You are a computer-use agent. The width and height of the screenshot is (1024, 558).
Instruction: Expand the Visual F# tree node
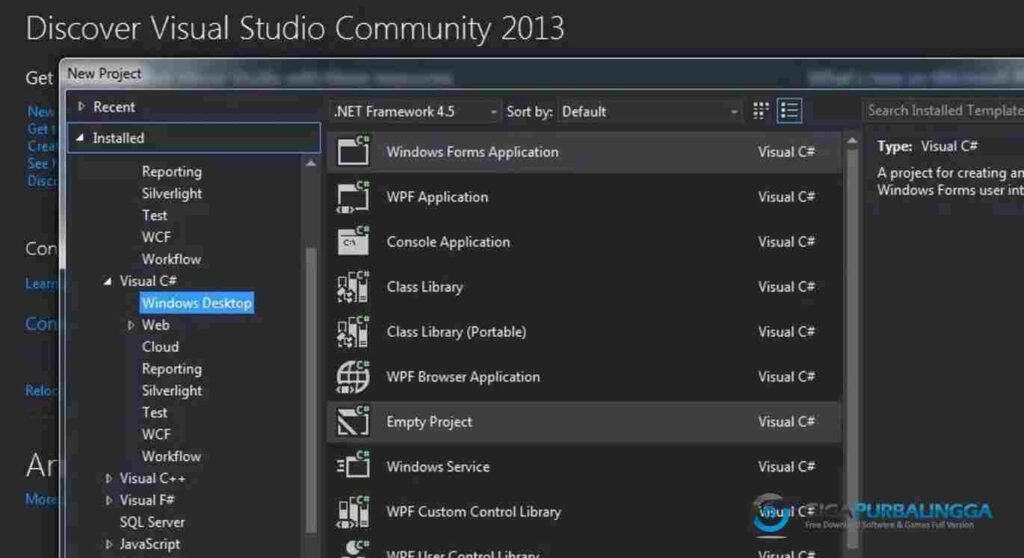pyautogui.click(x=108, y=500)
